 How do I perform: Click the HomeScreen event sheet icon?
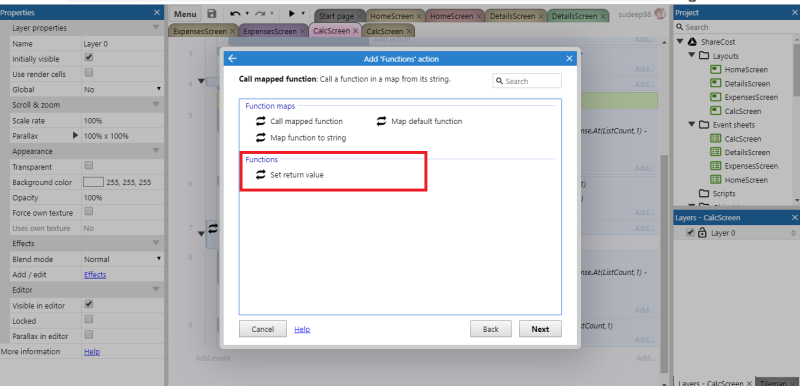click(x=715, y=180)
